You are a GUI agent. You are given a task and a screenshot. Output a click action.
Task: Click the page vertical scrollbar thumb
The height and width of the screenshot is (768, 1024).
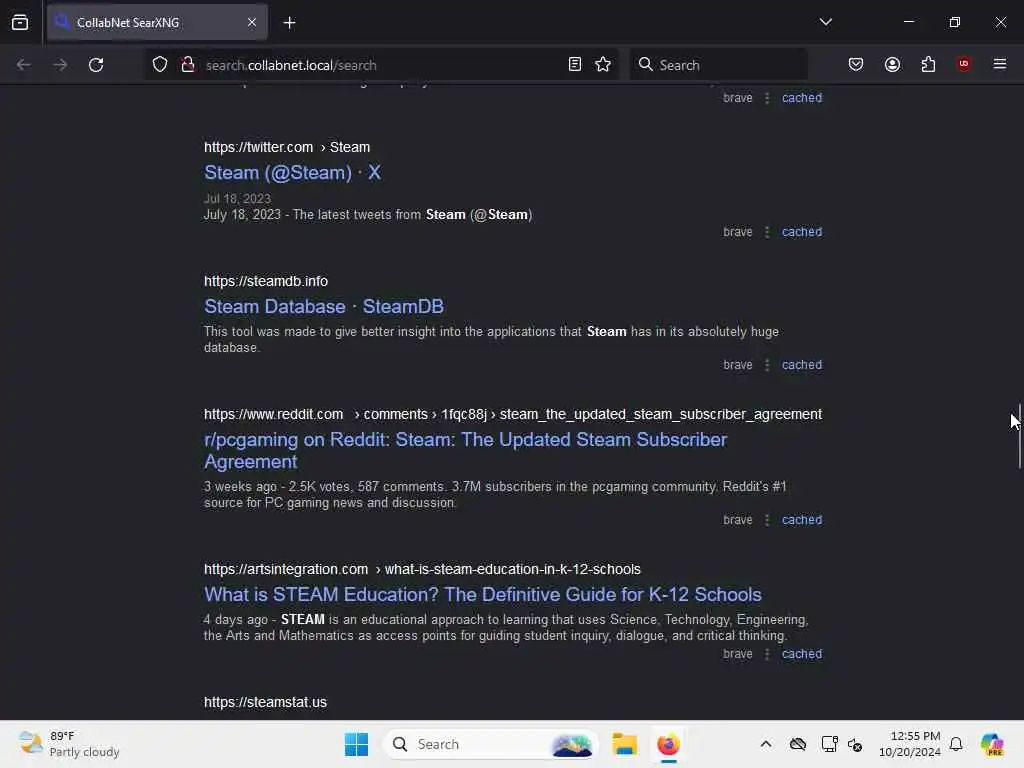click(x=1019, y=436)
